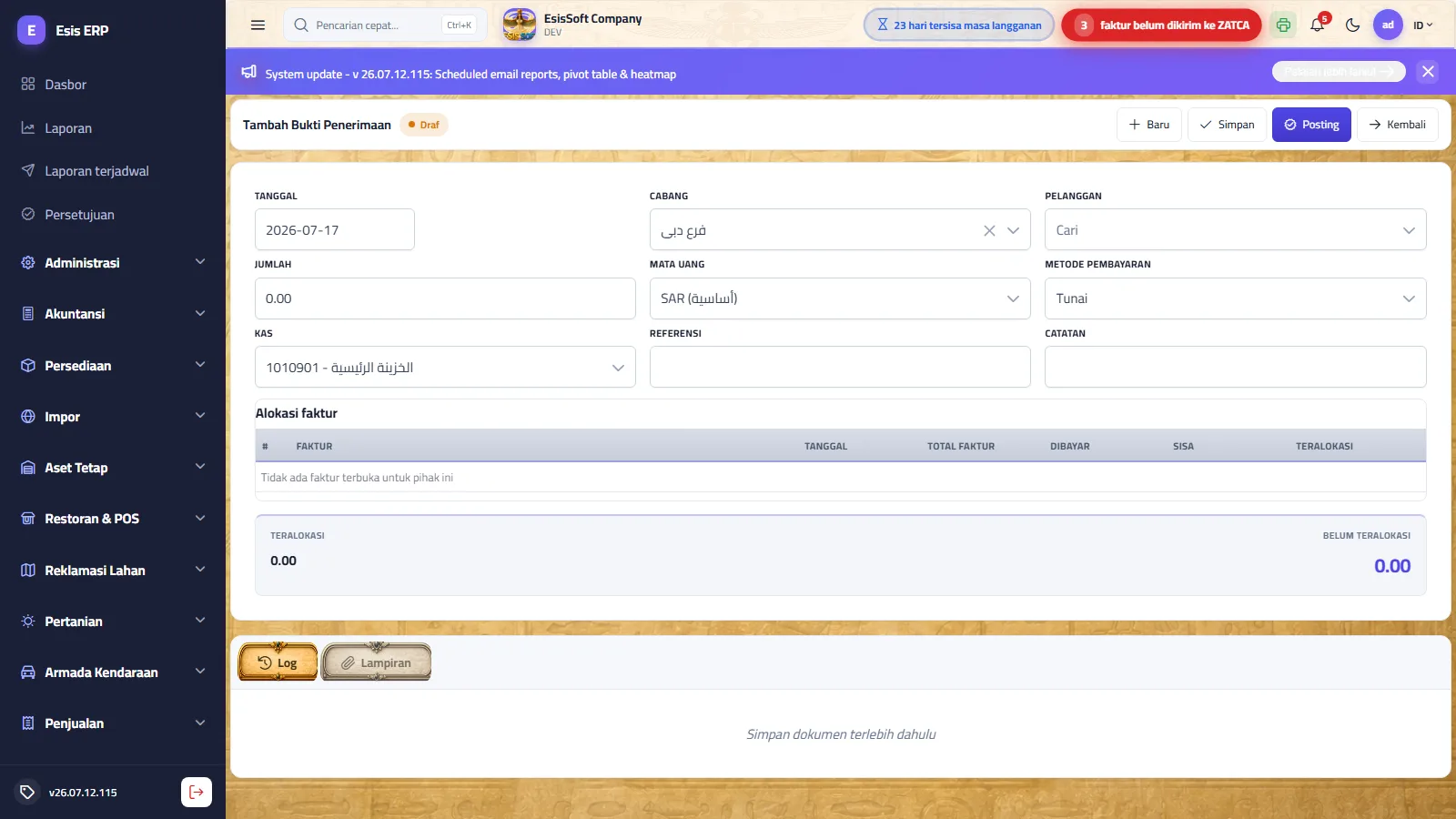Clear the Cabang selection with X
The image size is (1456, 819).
(x=989, y=231)
